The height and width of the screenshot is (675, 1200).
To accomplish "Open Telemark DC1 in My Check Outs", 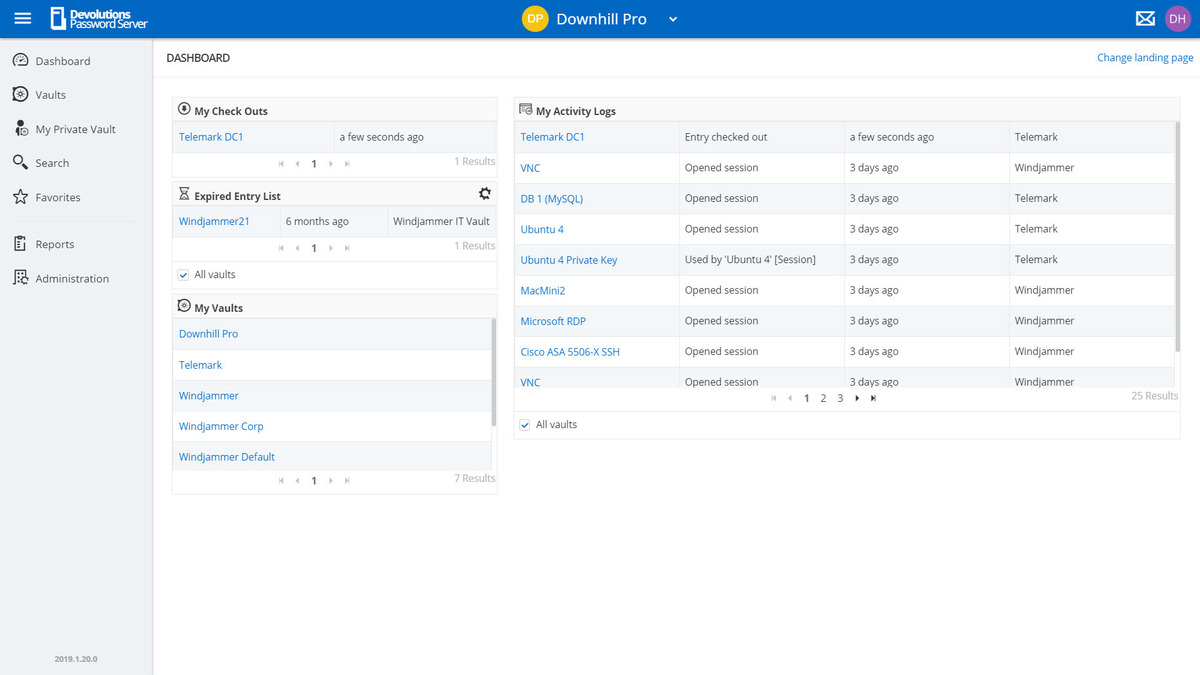I will 211,137.
